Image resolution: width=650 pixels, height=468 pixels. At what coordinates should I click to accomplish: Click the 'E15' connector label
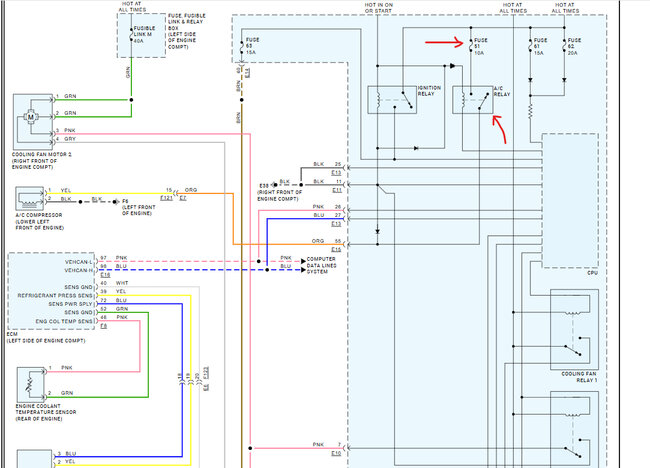[336, 249]
